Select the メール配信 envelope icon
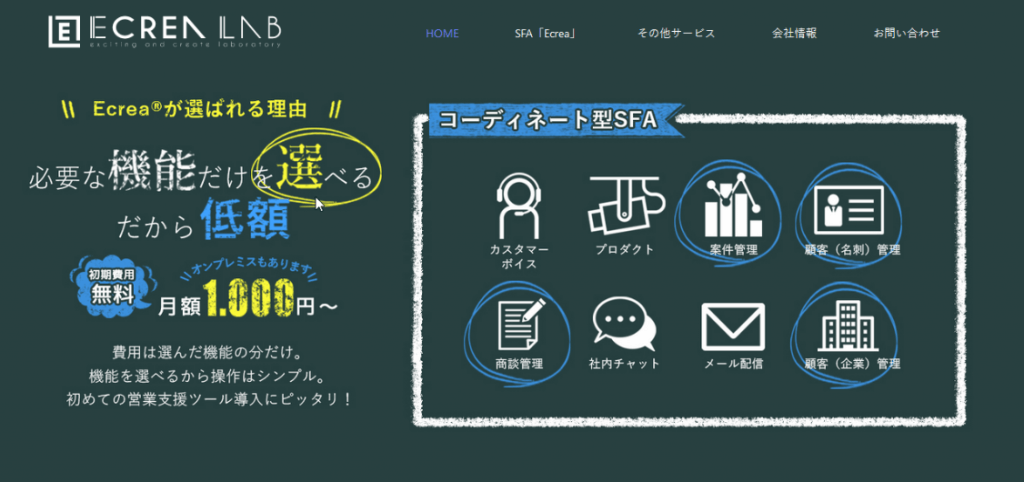This screenshot has height=482, width=1024. [733, 325]
